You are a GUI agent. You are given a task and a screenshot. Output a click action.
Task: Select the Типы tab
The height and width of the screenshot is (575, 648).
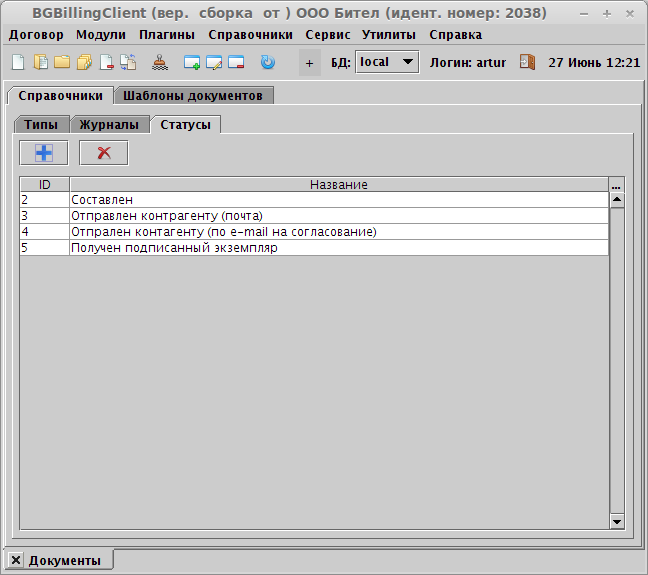(42, 125)
